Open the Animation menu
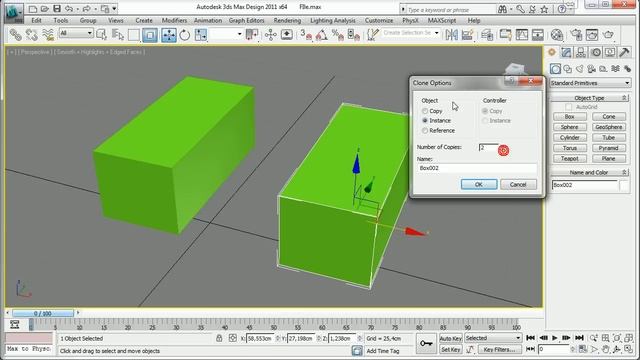The image size is (640, 360). (x=208, y=20)
